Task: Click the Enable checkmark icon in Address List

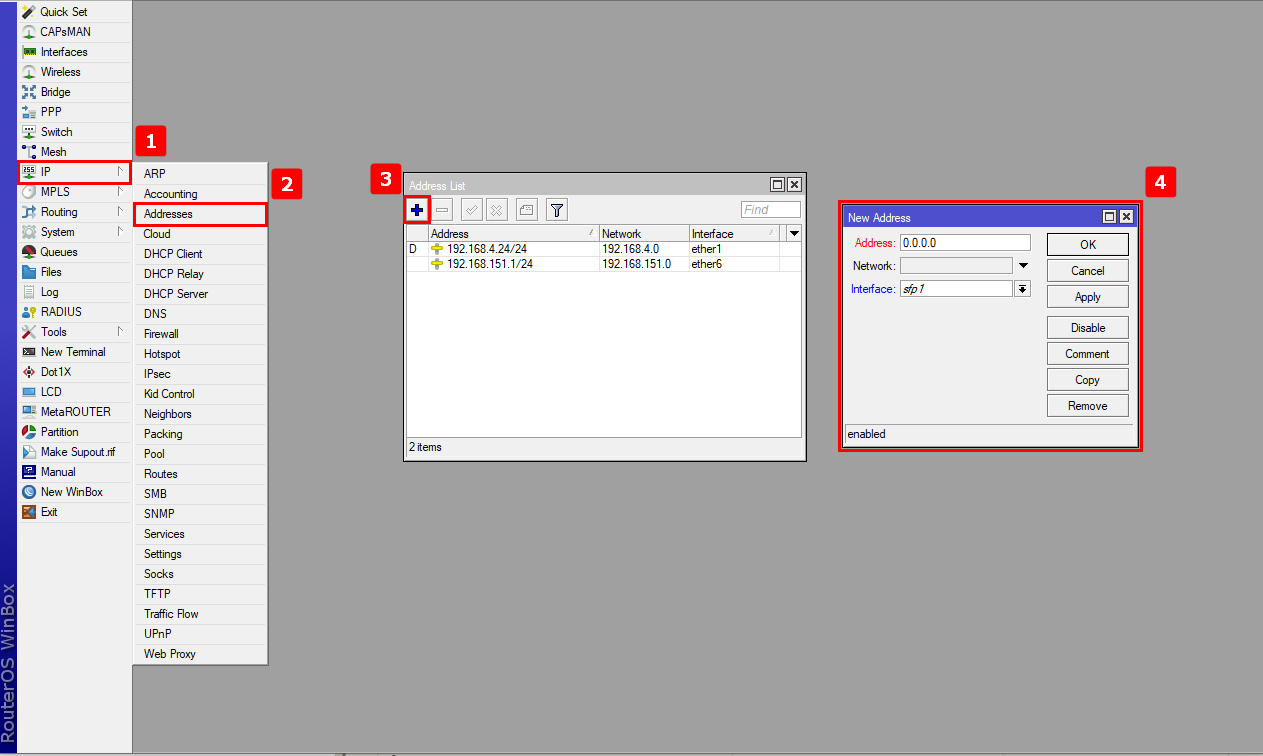Action: [x=471, y=210]
